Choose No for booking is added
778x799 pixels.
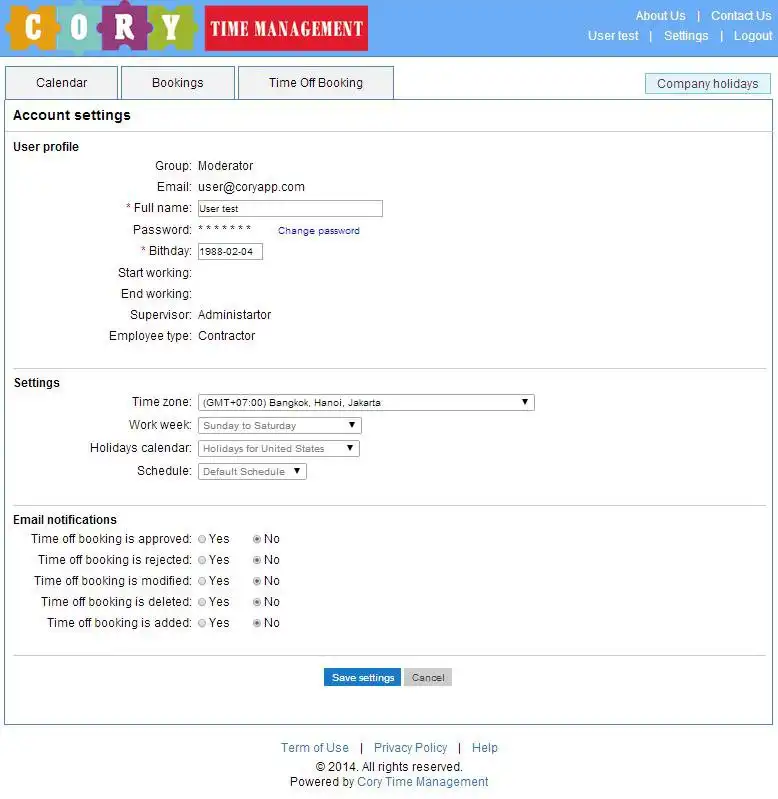pos(257,623)
